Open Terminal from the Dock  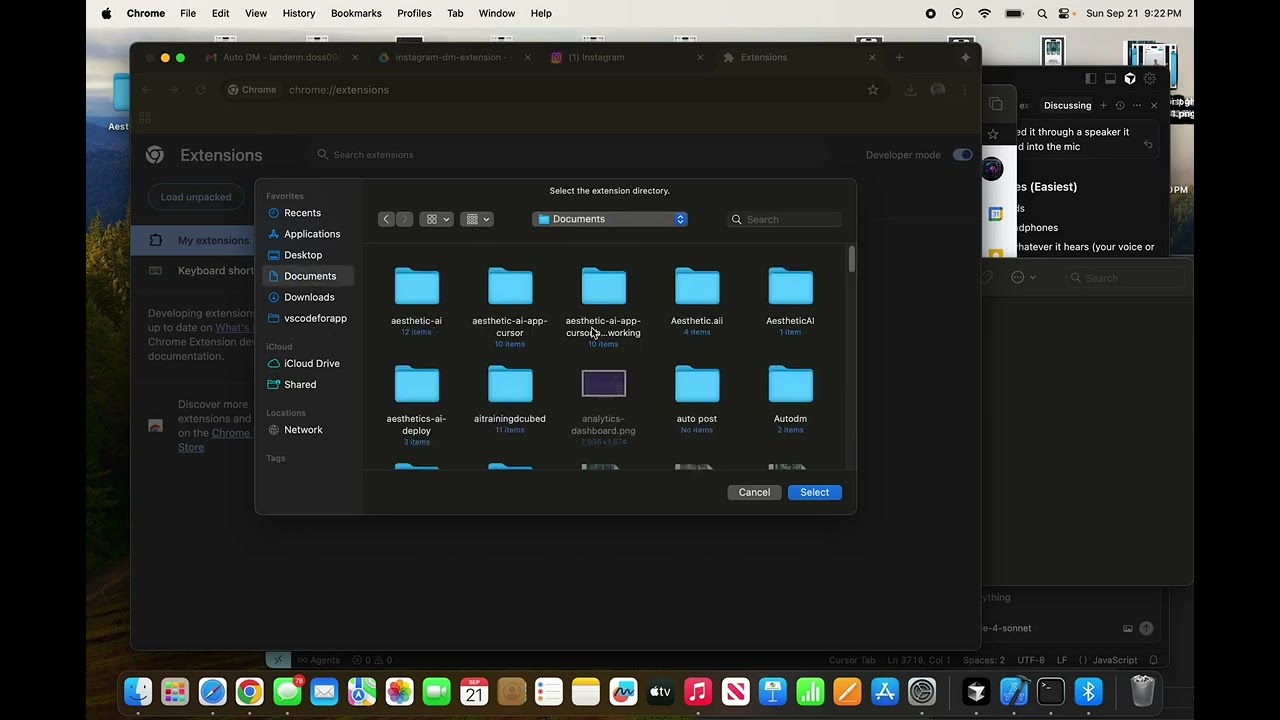click(x=1051, y=691)
